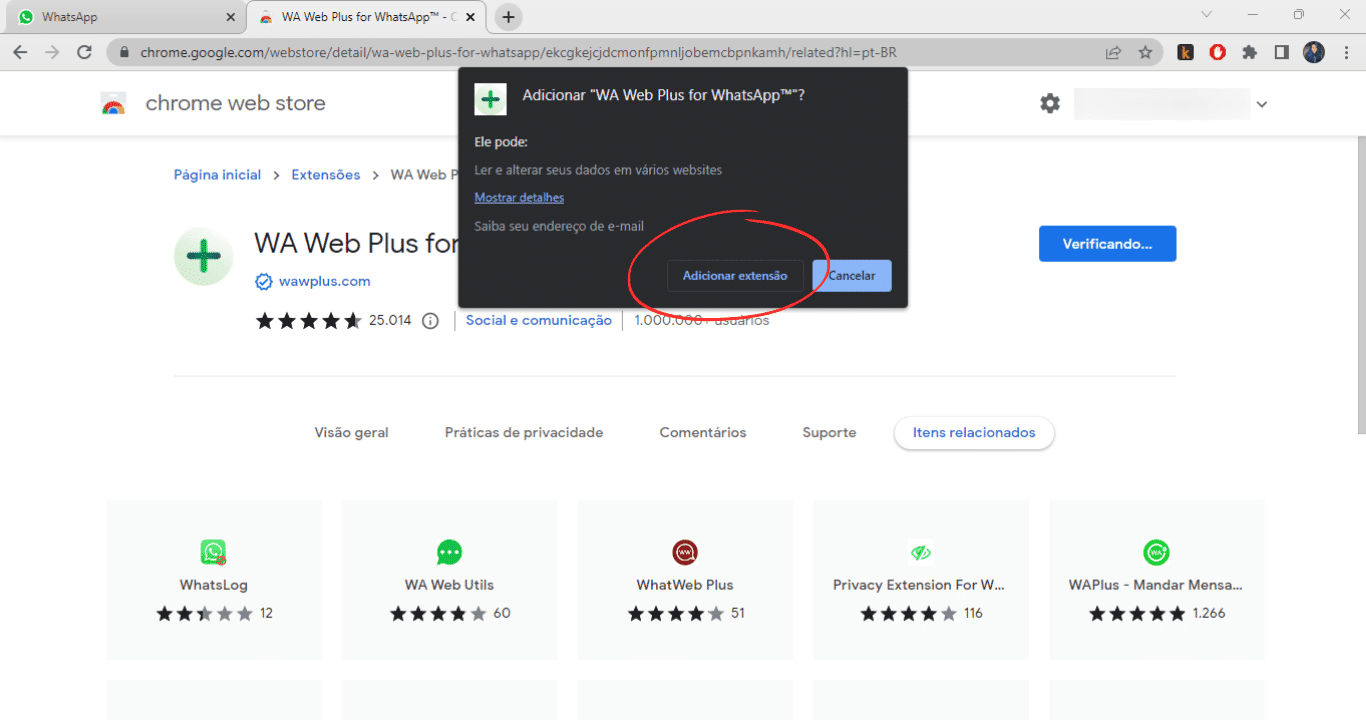Open Web Store settings gear
This screenshot has width=1366, height=720.
(x=1049, y=103)
